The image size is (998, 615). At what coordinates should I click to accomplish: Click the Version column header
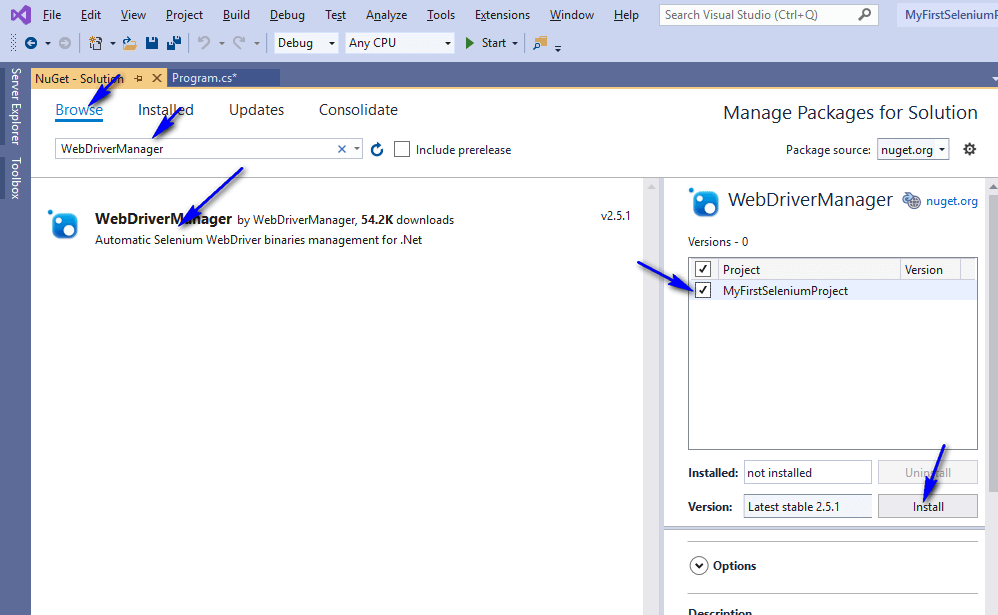[x=930, y=269]
